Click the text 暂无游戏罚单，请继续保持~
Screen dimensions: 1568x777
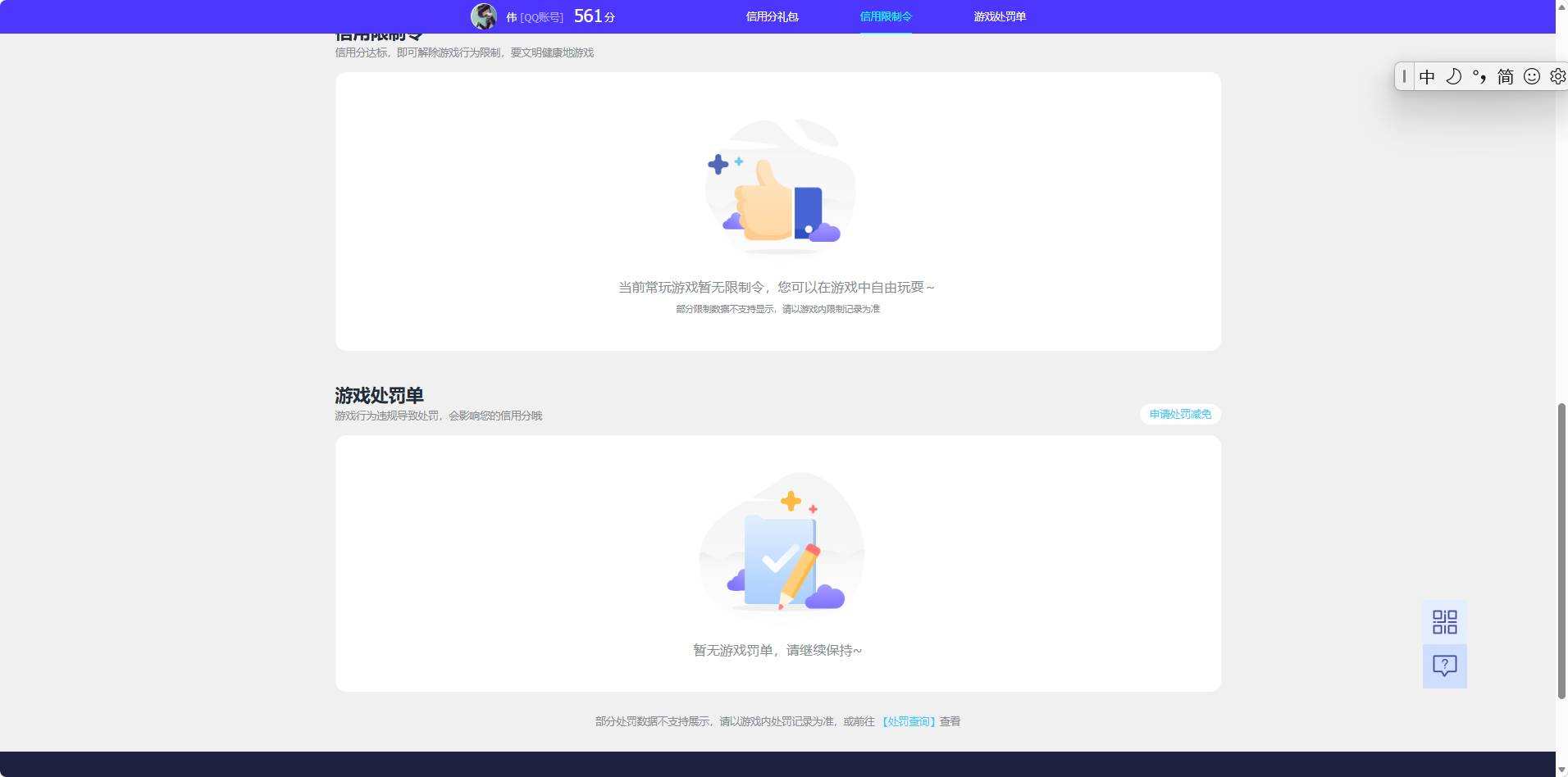point(777,650)
